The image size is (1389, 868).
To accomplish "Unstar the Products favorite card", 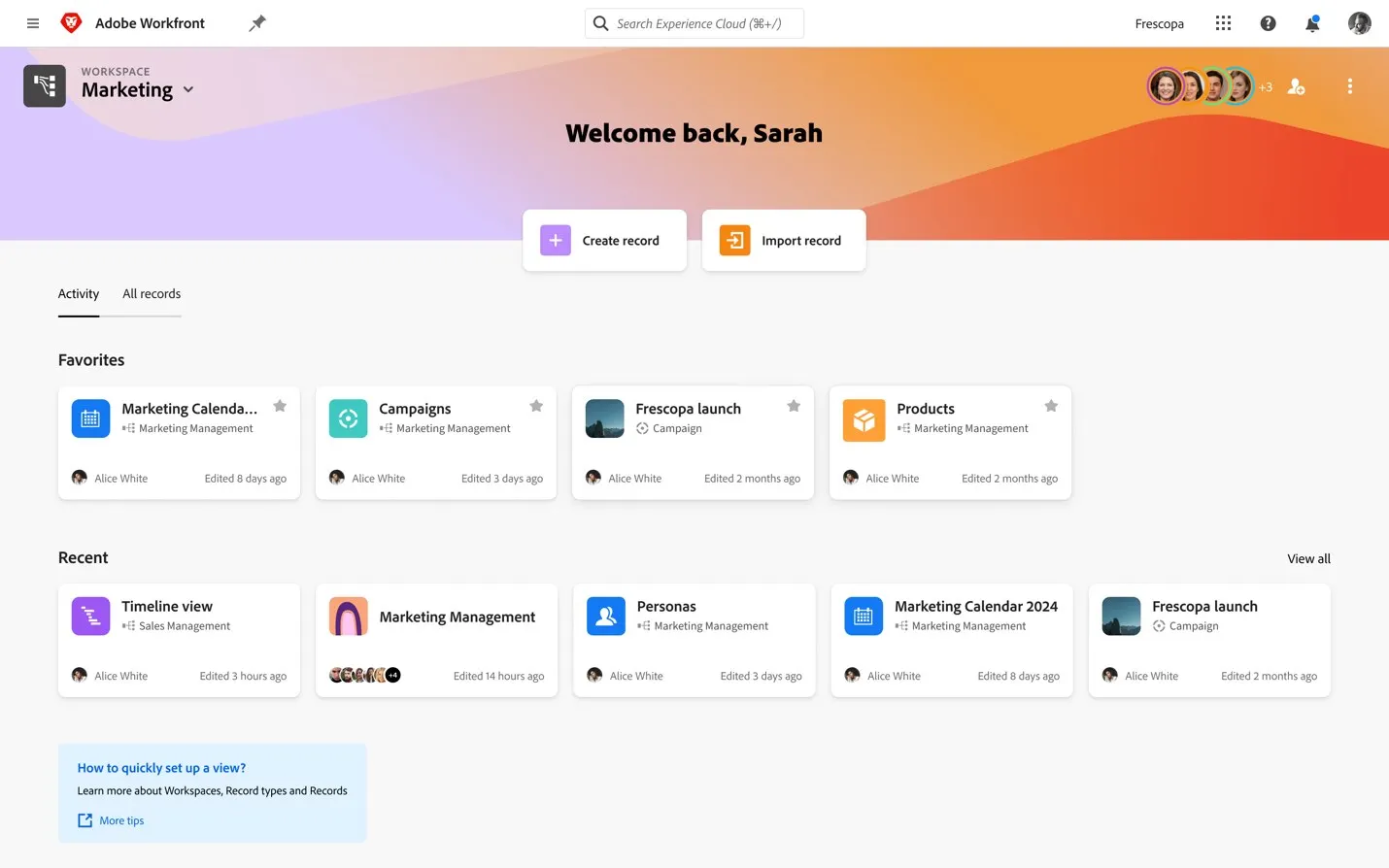I will tap(1050, 406).
